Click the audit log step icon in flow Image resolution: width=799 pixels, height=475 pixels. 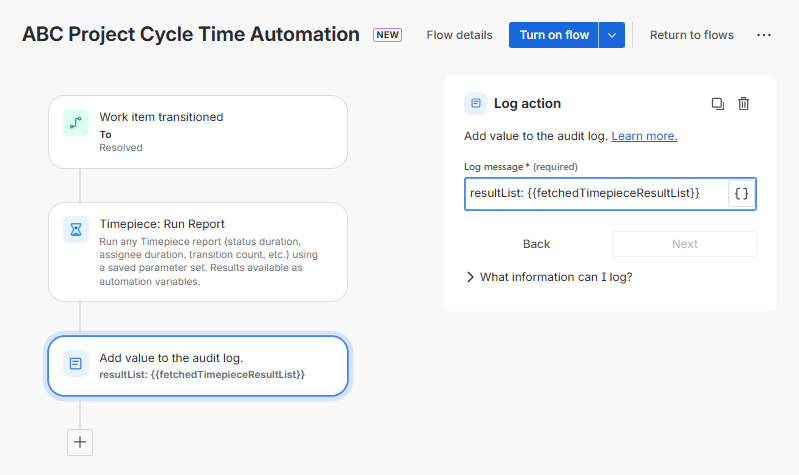76,363
